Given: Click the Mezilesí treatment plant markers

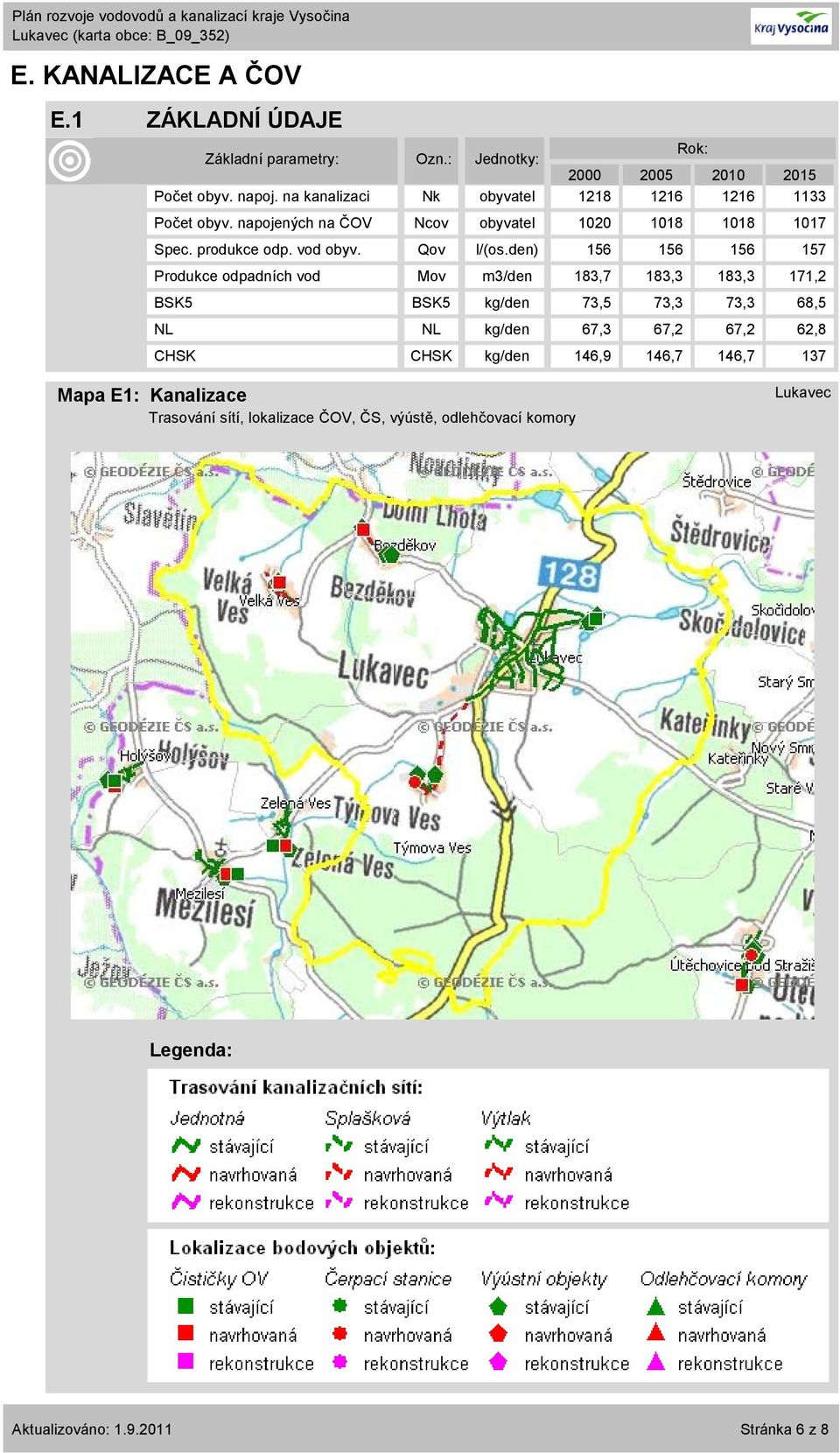Looking at the screenshot, I should click(231, 874).
